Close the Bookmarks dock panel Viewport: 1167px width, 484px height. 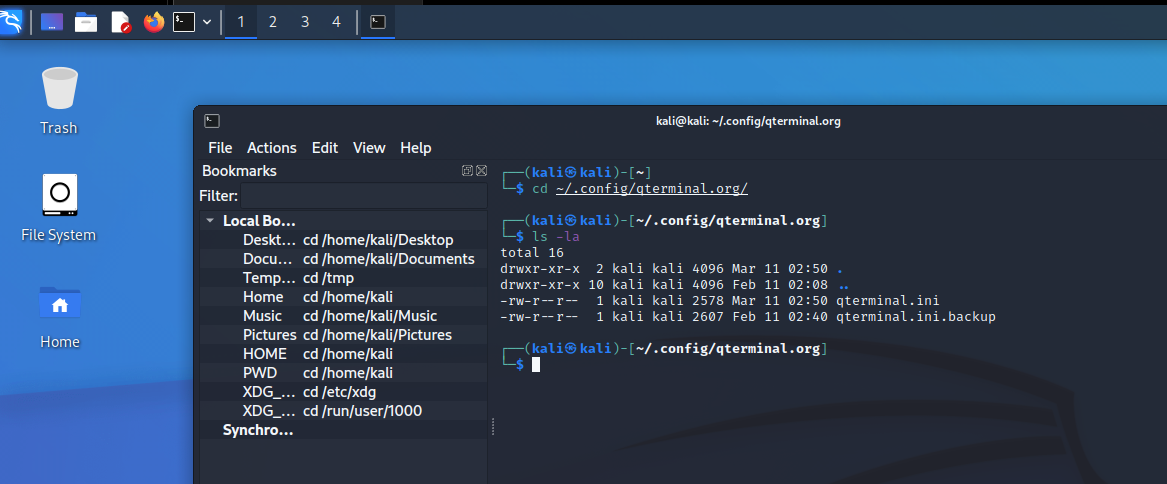click(x=481, y=171)
